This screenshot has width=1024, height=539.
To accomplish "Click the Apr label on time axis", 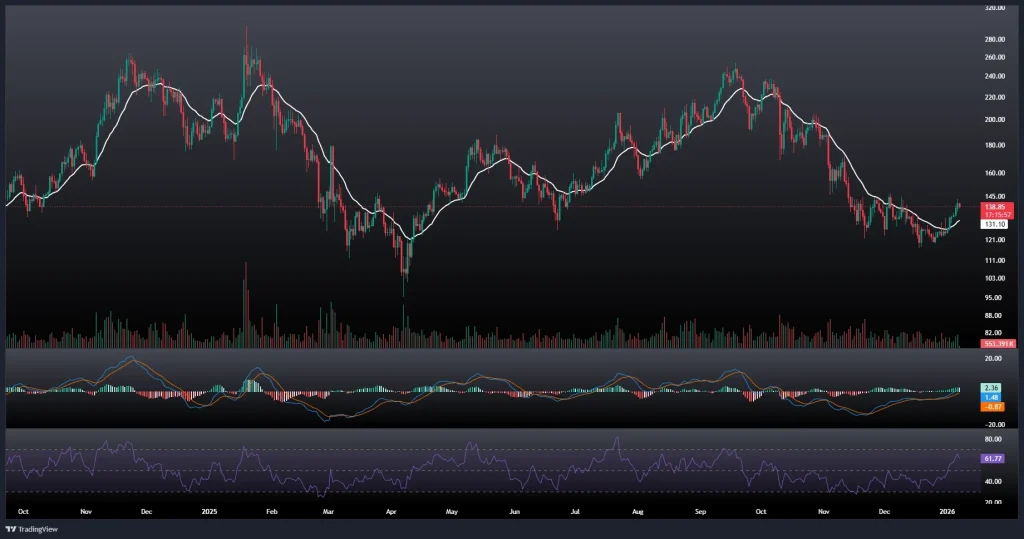I will coord(390,509).
